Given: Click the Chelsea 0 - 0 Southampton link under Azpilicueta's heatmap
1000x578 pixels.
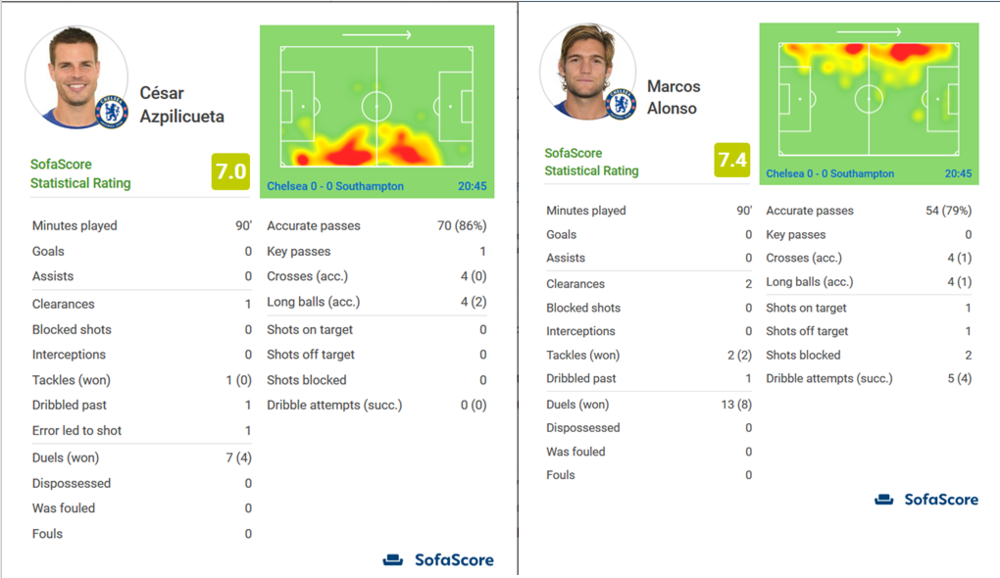Looking at the screenshot, I should click(335, 186).
